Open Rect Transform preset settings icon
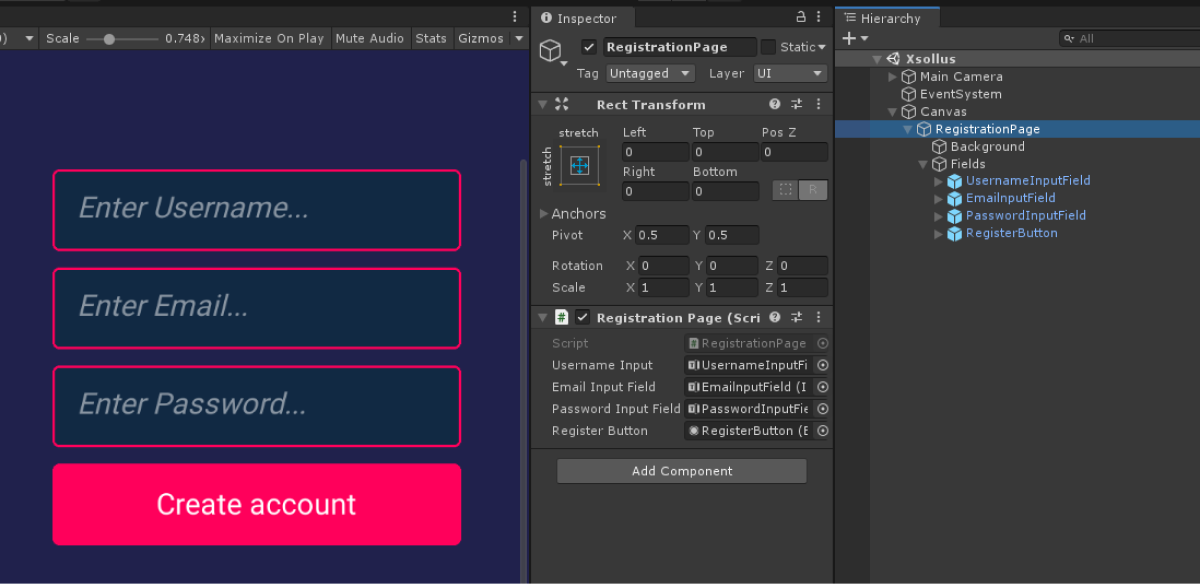Image resolution: width=1200 pixels, height=584 pixels. pyautogui.click(x=797, y=104)
